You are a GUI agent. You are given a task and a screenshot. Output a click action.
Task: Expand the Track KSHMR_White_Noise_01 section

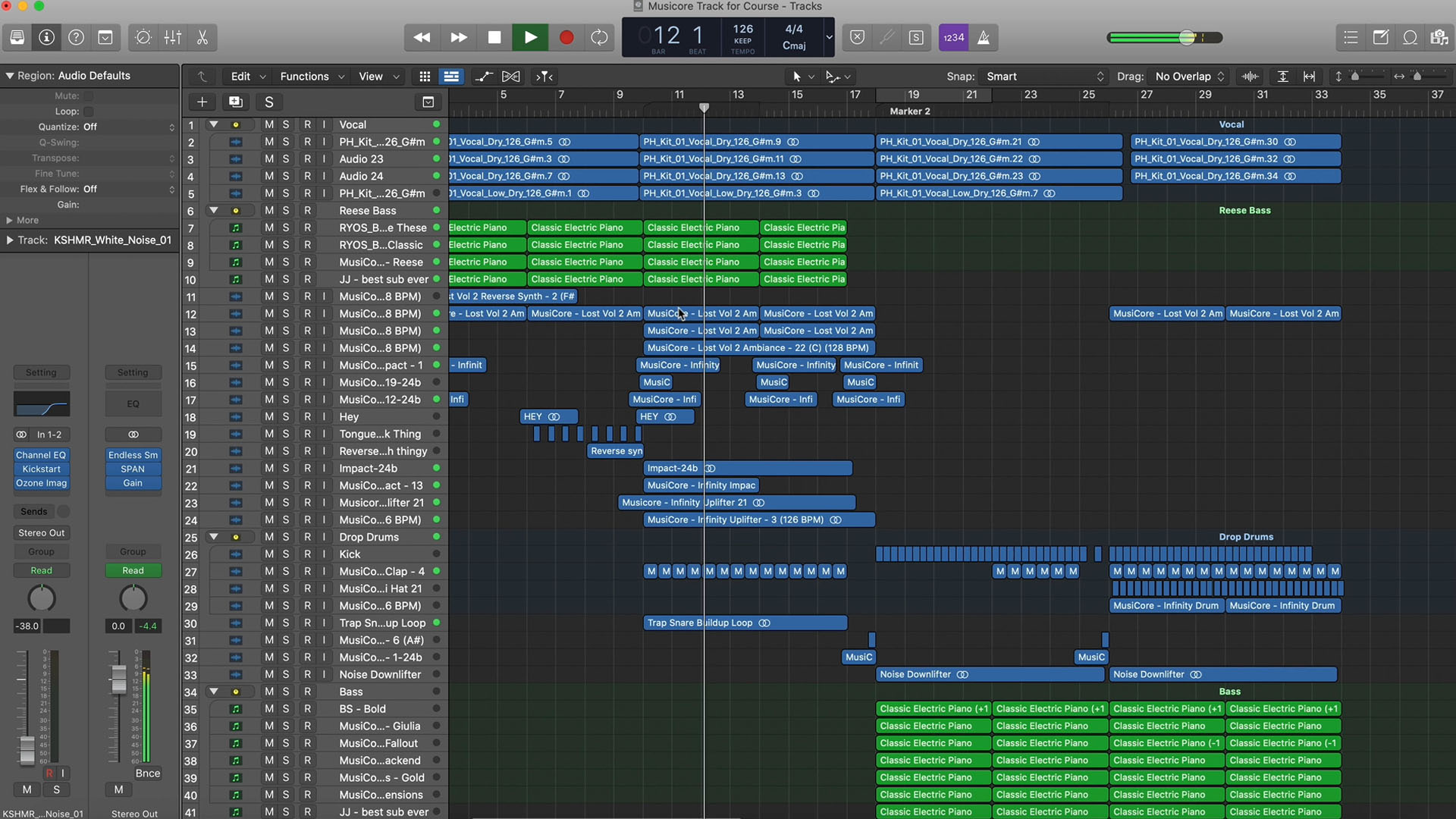[9, 240]
